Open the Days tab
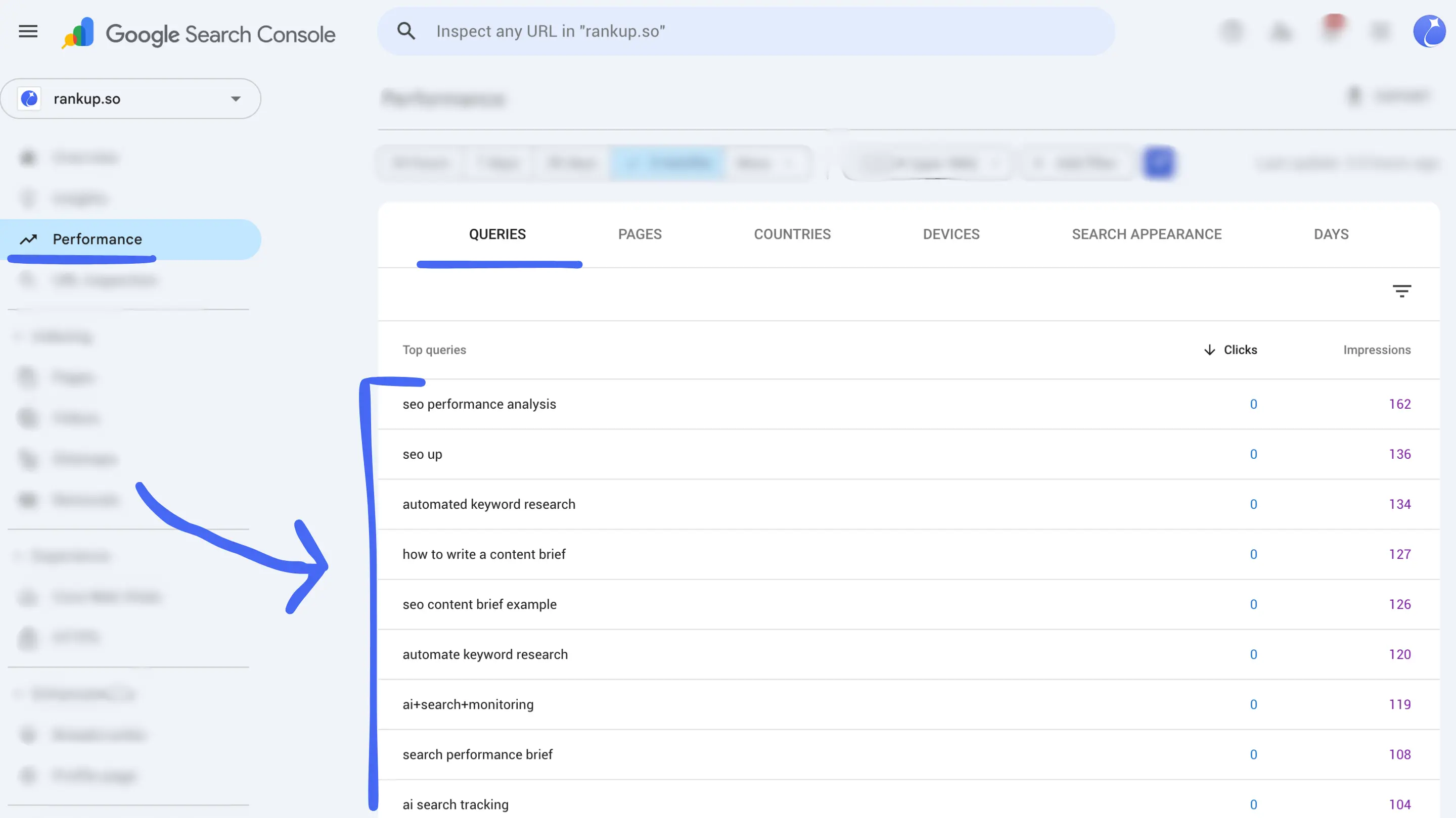 (1331, 234)
